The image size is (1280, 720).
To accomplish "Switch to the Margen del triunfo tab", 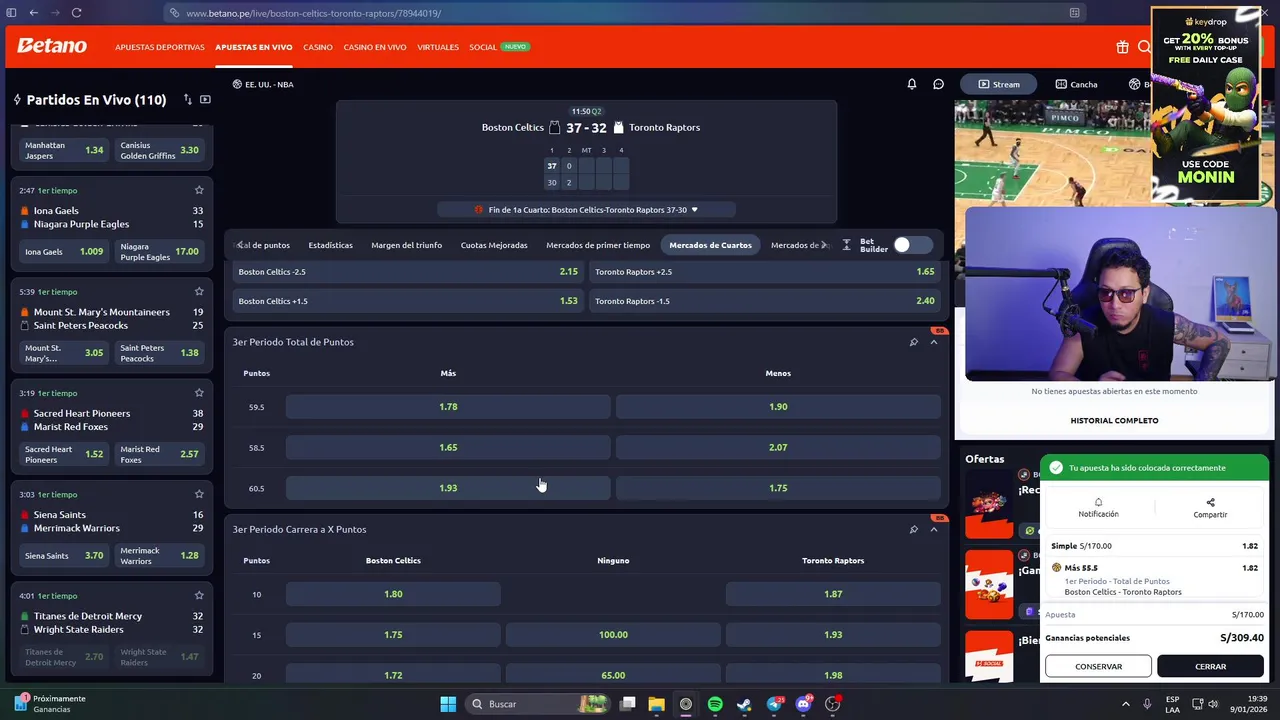I will (x=406, y=245).
